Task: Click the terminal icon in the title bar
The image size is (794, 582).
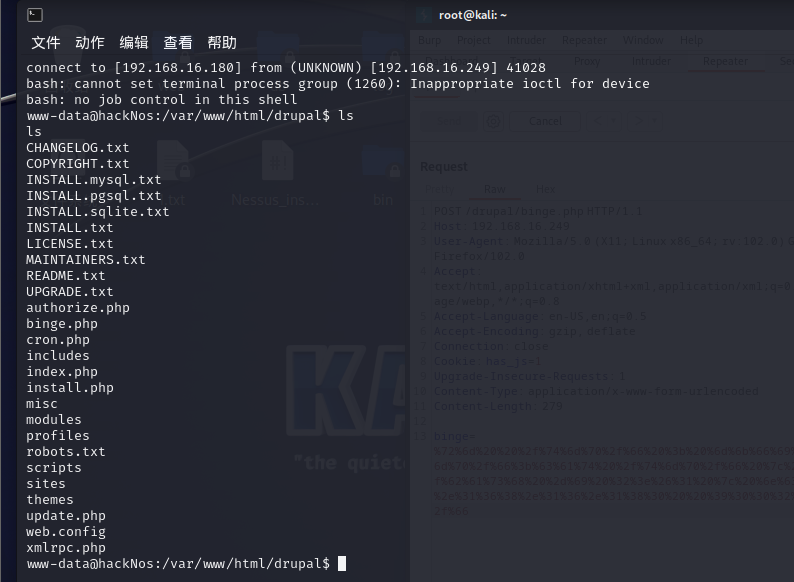Action: 35,15
